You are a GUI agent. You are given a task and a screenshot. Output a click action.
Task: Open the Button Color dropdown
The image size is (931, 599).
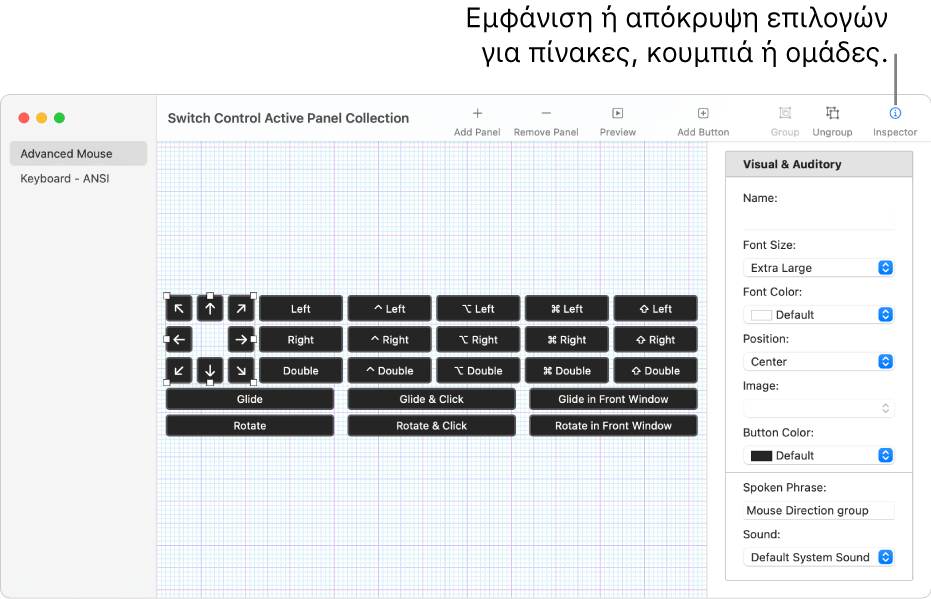(x=818, y=455)
